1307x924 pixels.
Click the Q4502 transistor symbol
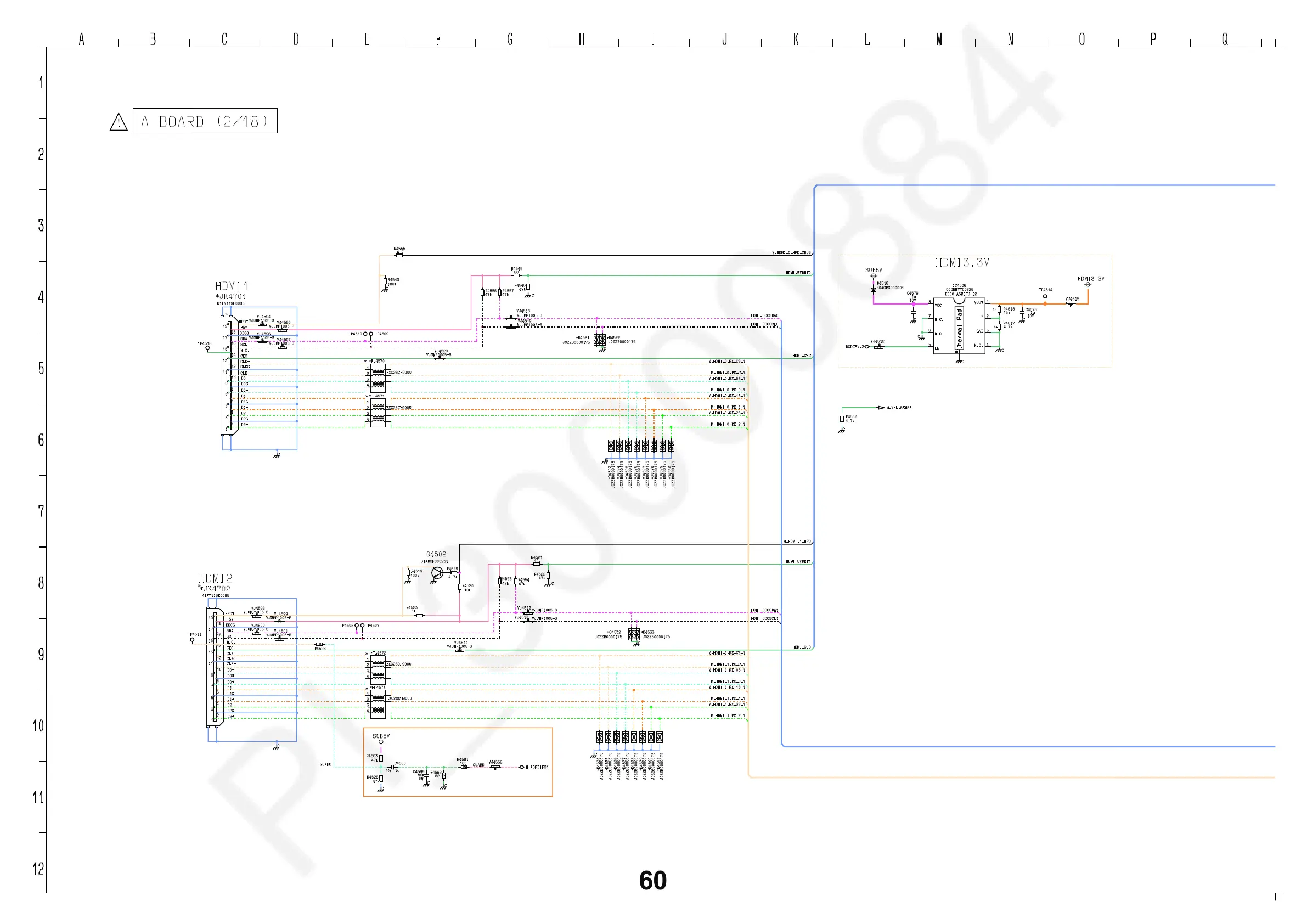[x=437, y=573]
